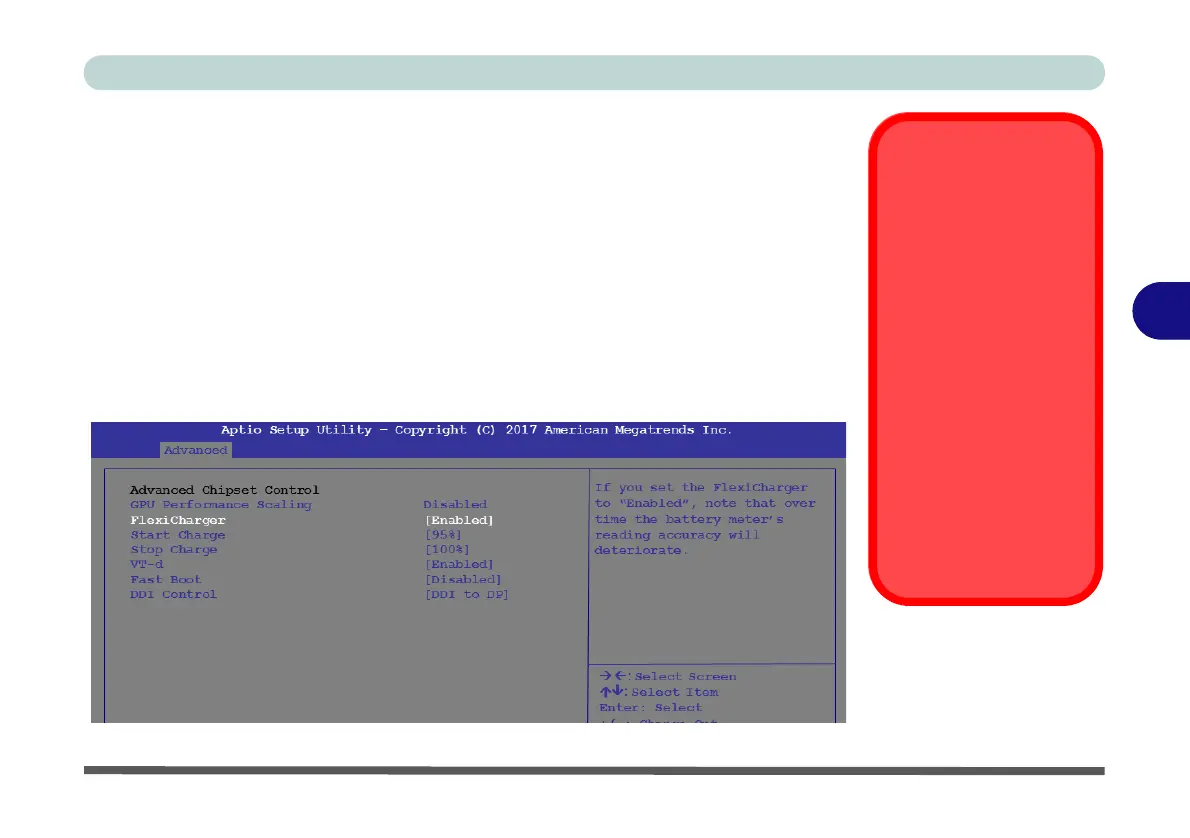1190x838 pixels.
Task: Select the DDI Control setting
Action: tap(173, 594)
